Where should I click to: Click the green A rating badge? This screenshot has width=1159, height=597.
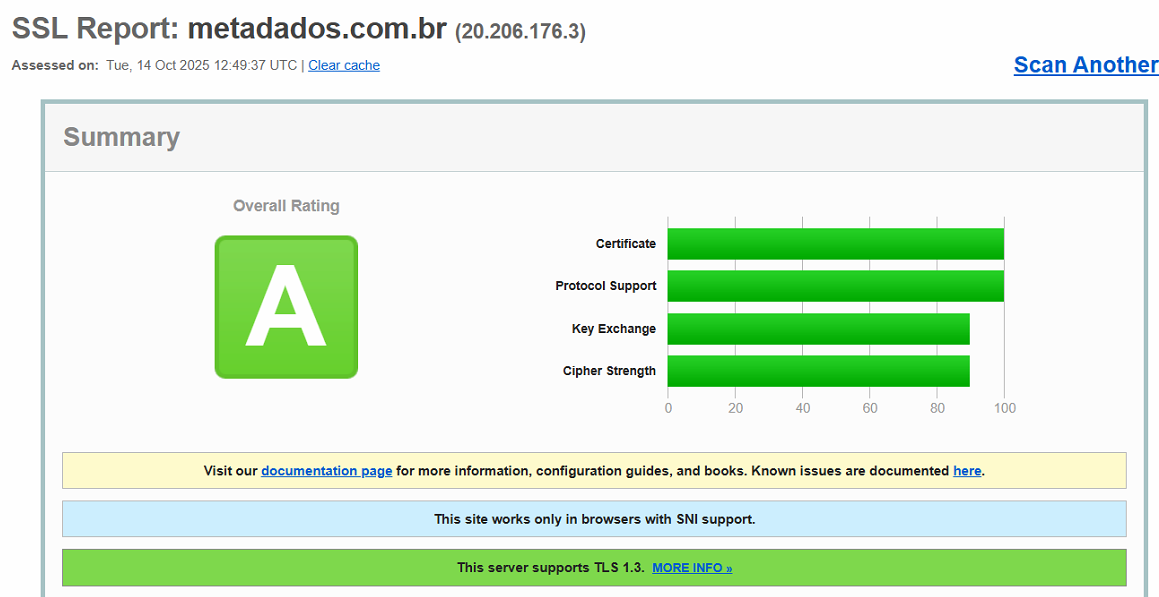[286, 307]
